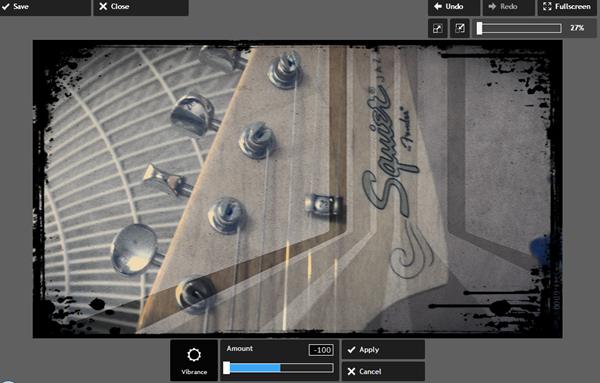600x383 pixels.
Task: Undo the last change
Action: pyautogui.click(x=454, y=7)
